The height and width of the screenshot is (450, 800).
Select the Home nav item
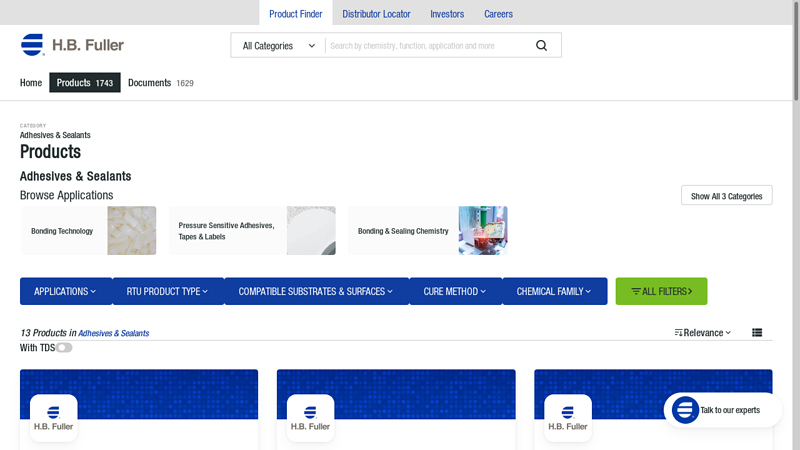click(x=31, y=83)
